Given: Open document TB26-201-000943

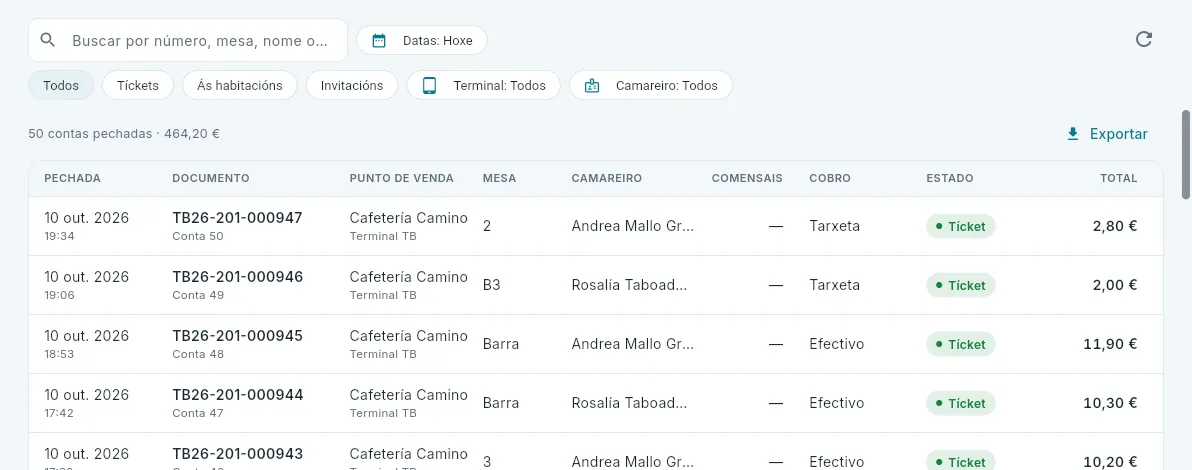Looking at the screenshot, I should click(x=237, y=454).
